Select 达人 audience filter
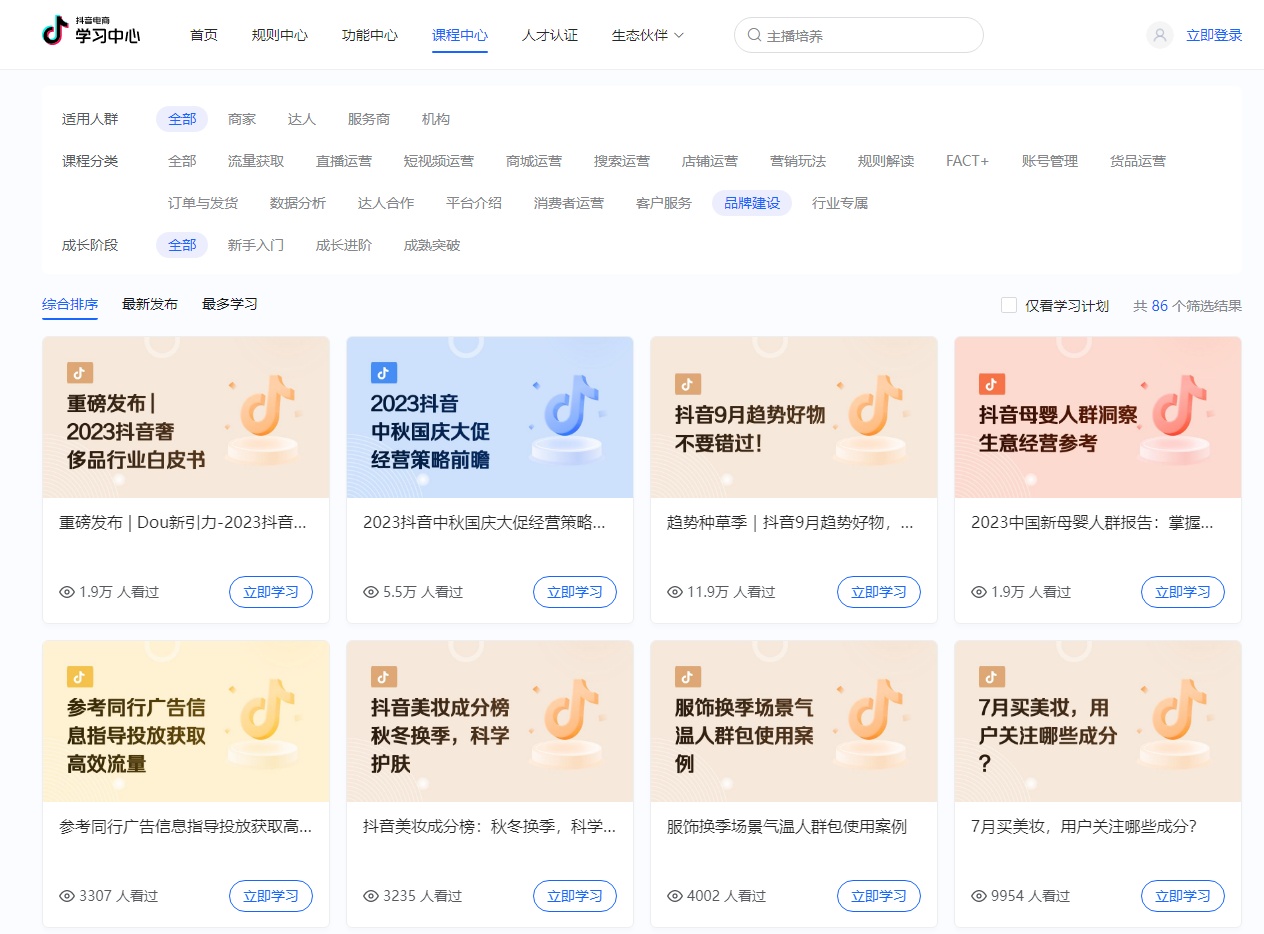1264x934 pixels. [302, 119]
